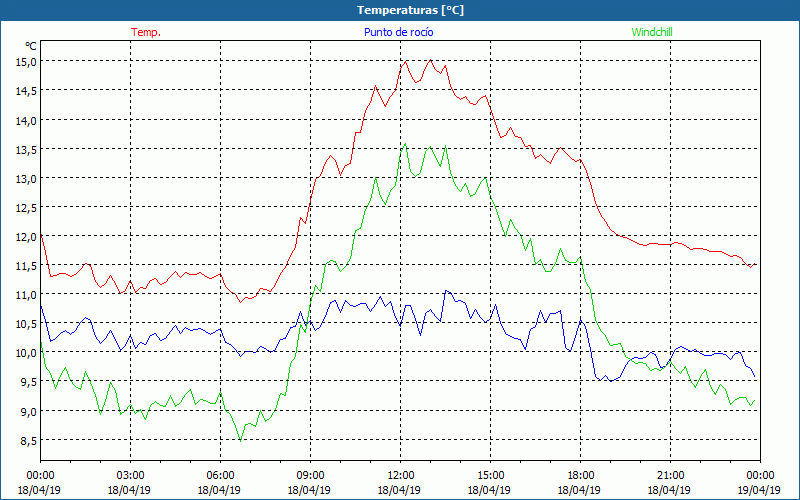Click the '14,0' y-axis value
800x500 pixels.
(27, 120)
